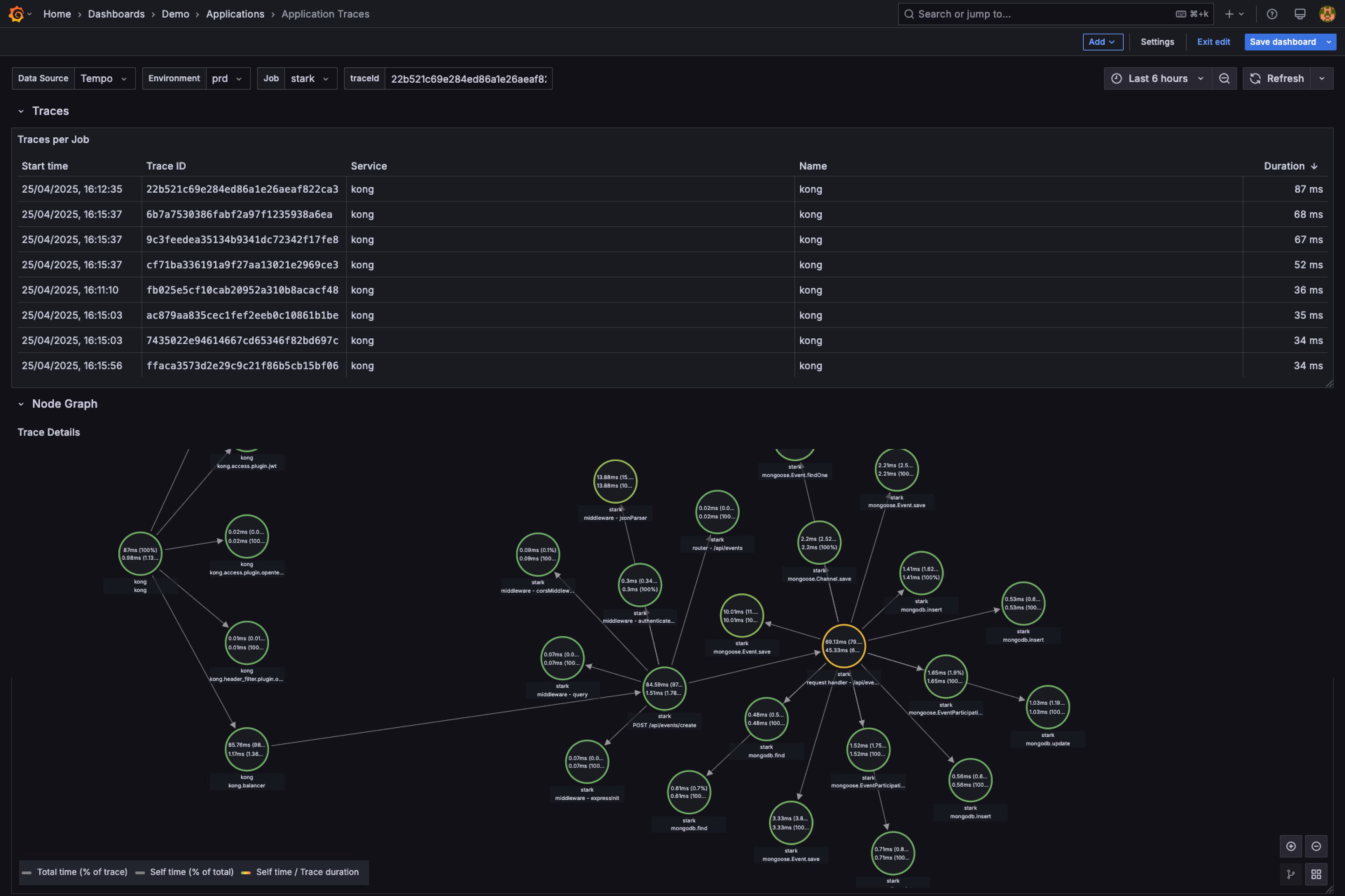Select the kong root node circle
The image size is (1345, 896).
140,554
